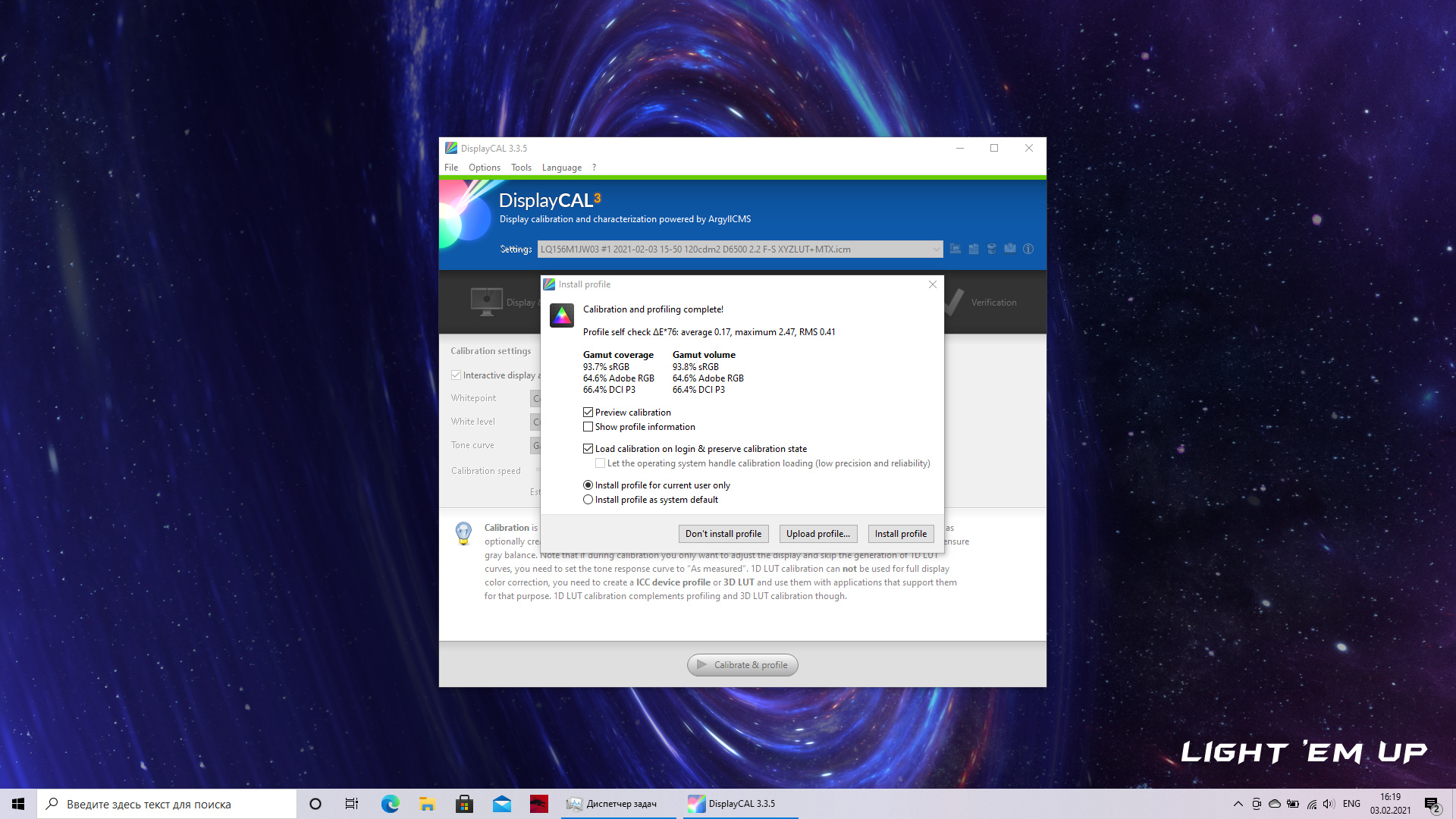Click the save settings copy icon

974,249
